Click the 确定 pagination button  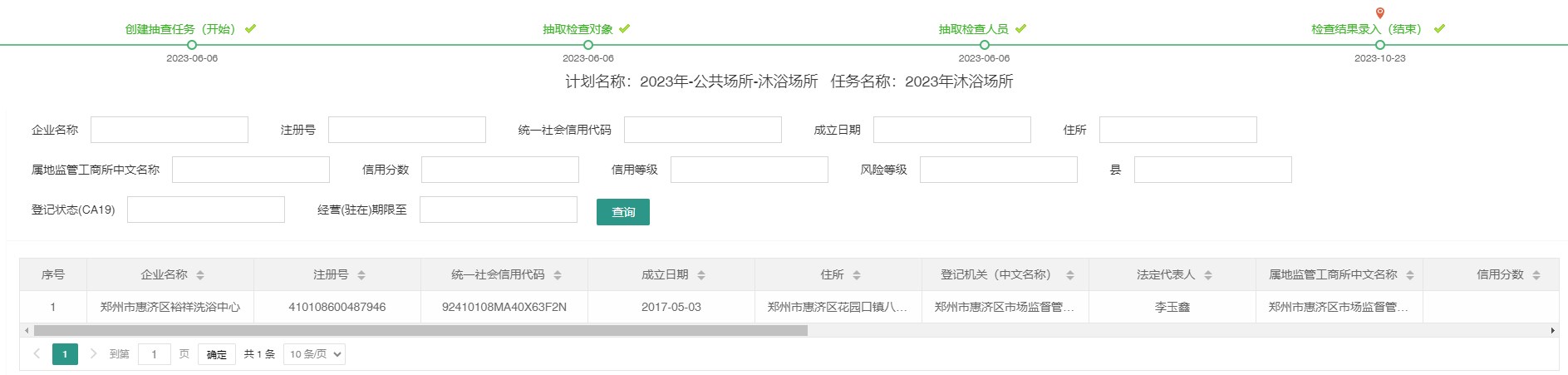[217, 354]
